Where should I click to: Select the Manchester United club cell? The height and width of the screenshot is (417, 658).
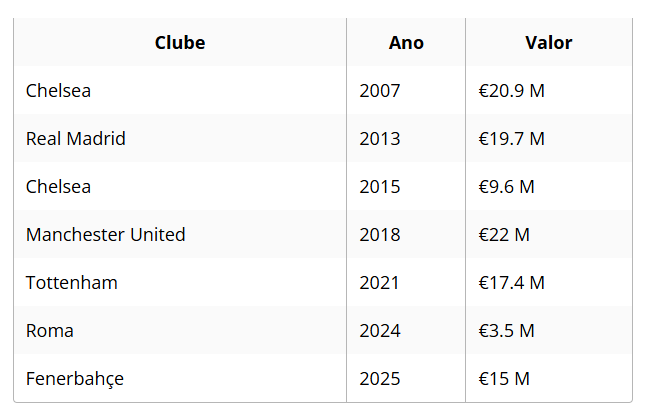click(x=106, y=235)
